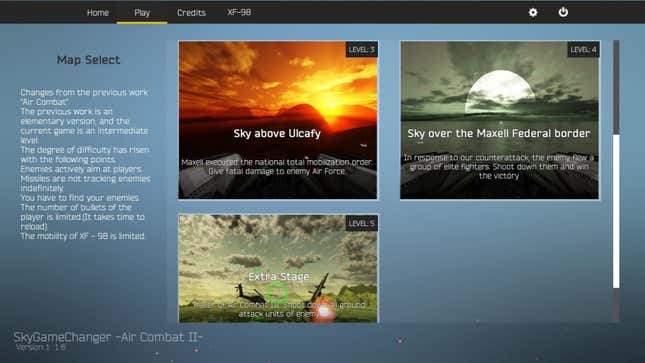Viewport: 645px width, 363px height.
Task: Open the Credits tab
Action: (x=191, y=13)
